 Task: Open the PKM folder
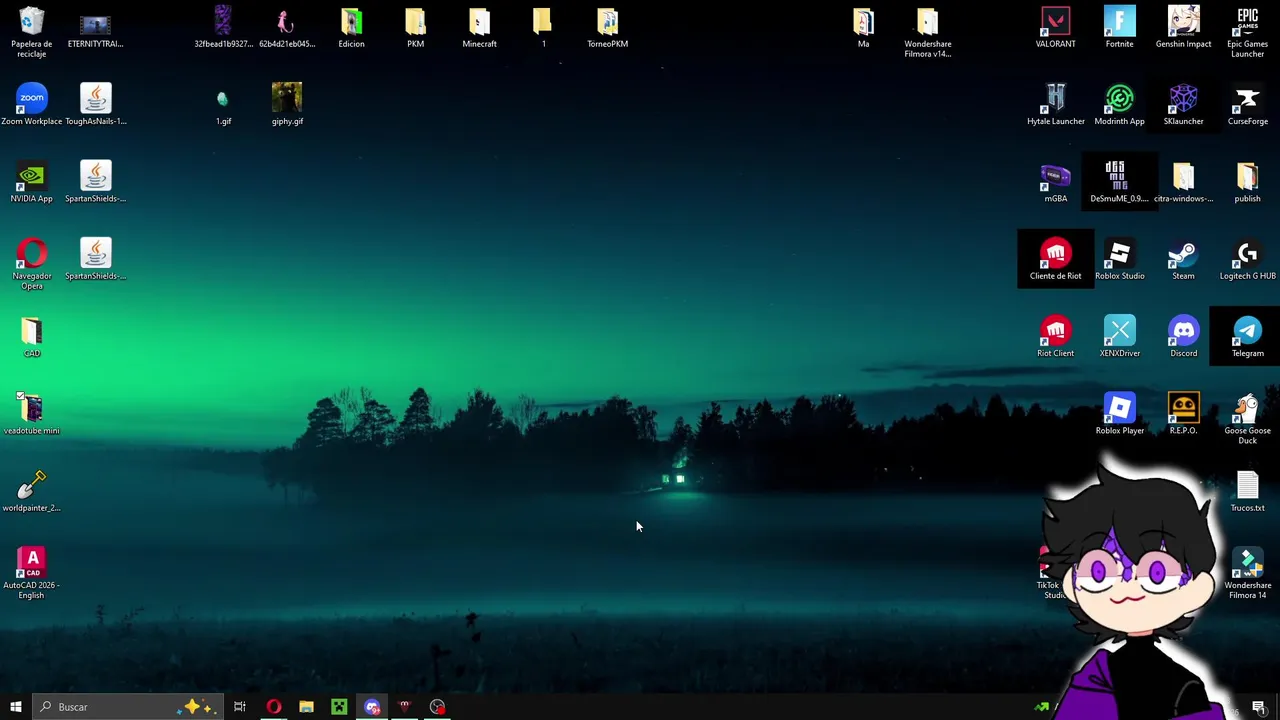click(x=415, y=27)
